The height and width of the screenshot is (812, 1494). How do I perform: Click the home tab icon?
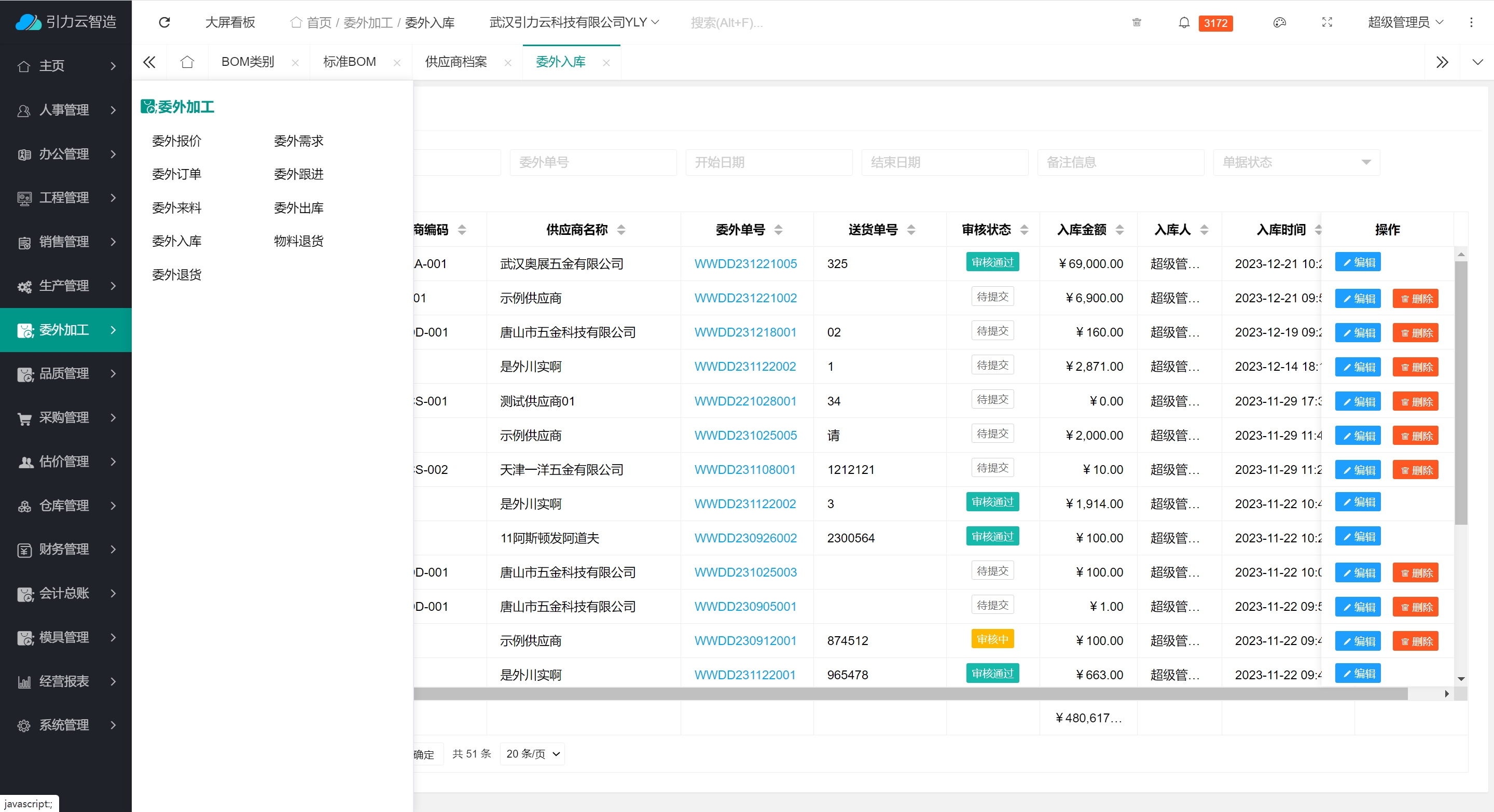point(187,62)
